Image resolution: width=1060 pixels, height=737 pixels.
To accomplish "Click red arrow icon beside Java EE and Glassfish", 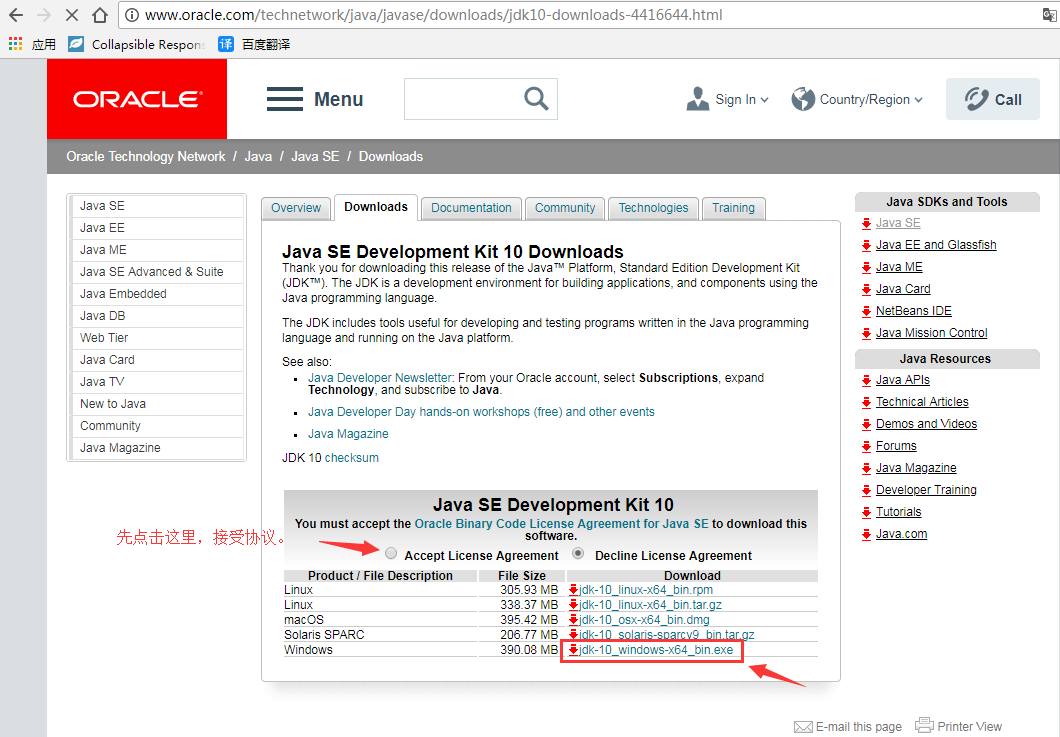I will pos(866,245).
